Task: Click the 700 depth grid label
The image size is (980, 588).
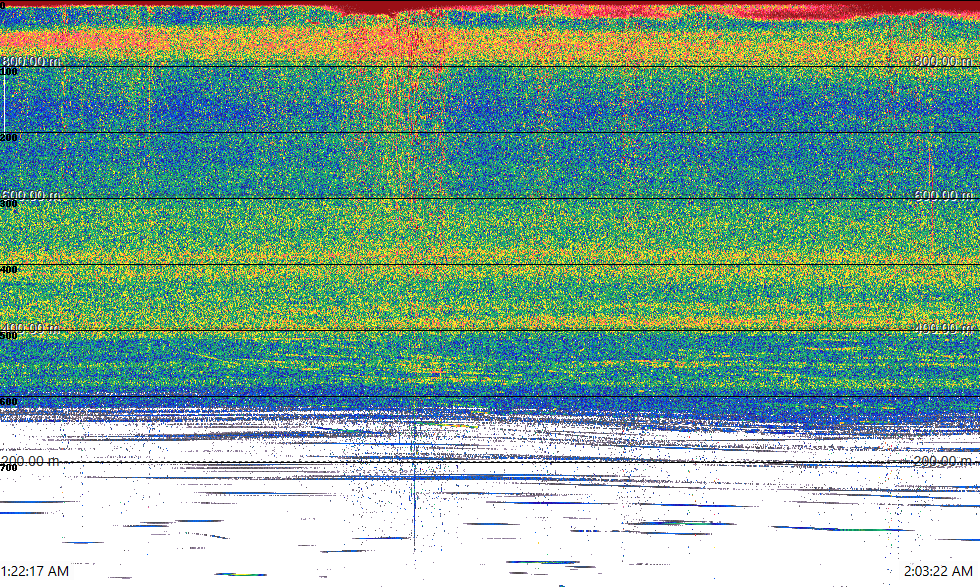Action: [x=9, y=468]
